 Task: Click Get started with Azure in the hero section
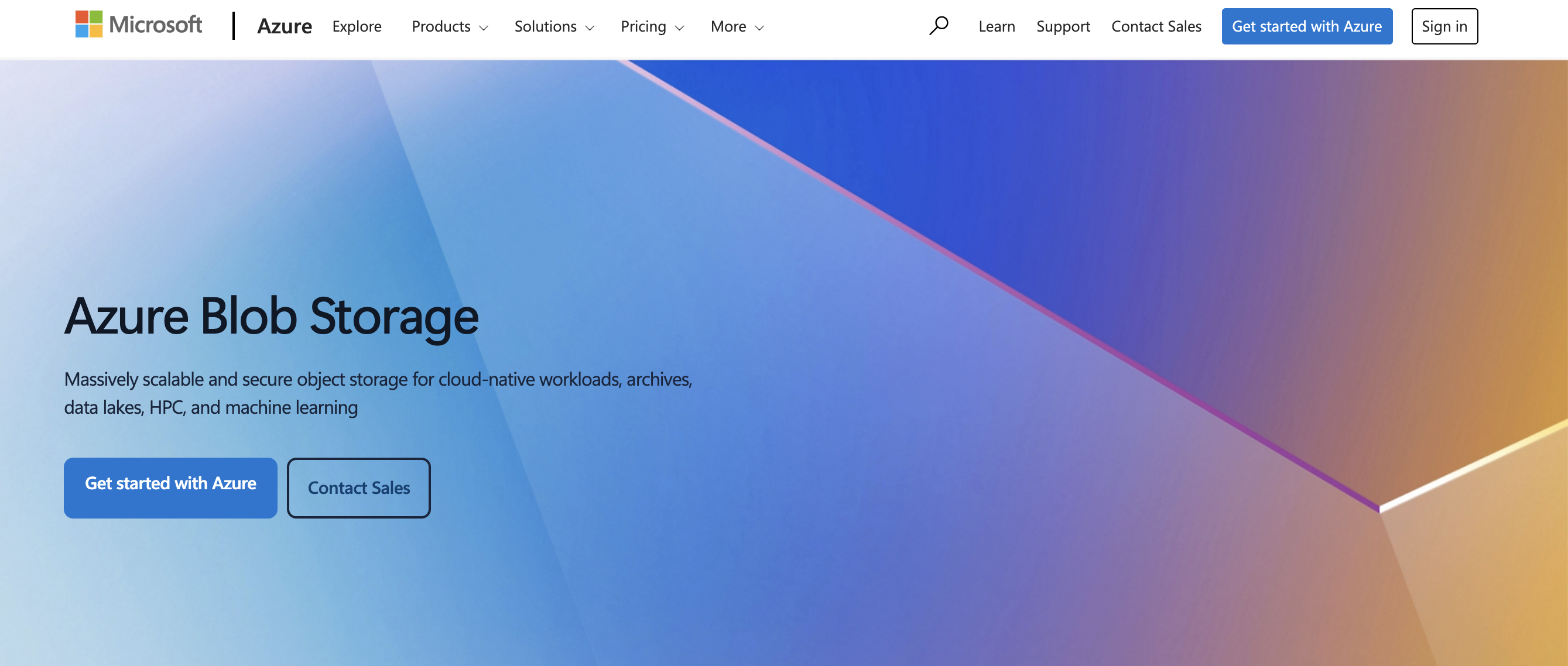170,487
